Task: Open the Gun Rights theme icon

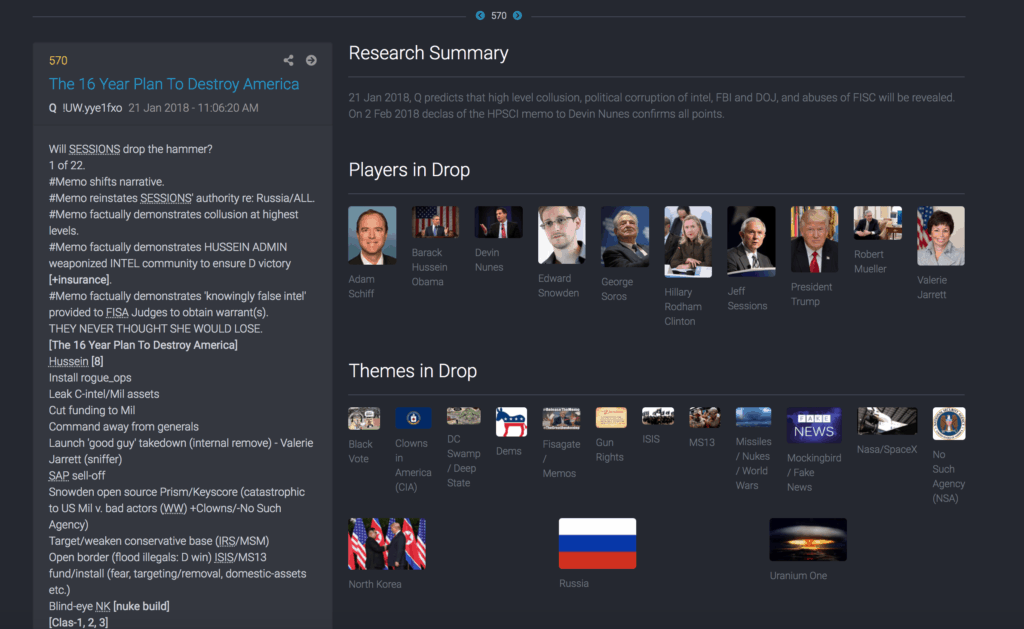Action: click(x=611, y=417)
